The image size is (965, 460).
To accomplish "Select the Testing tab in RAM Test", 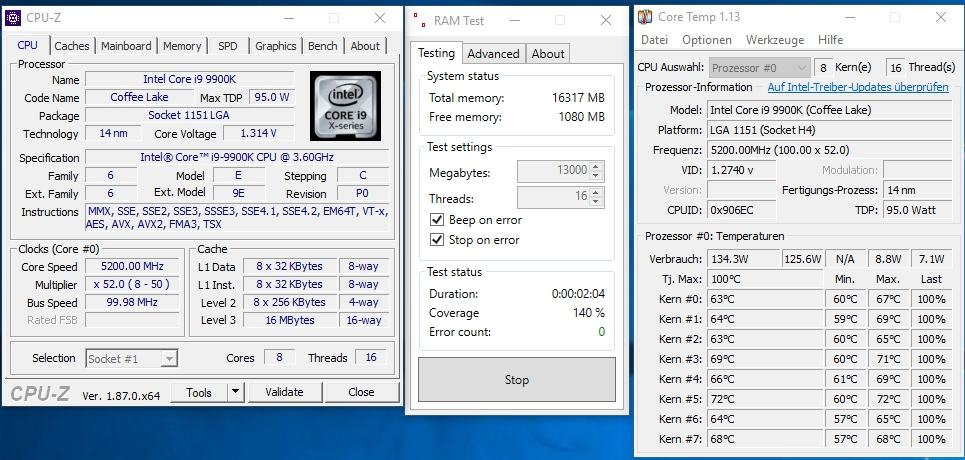I will coord(436,53).
